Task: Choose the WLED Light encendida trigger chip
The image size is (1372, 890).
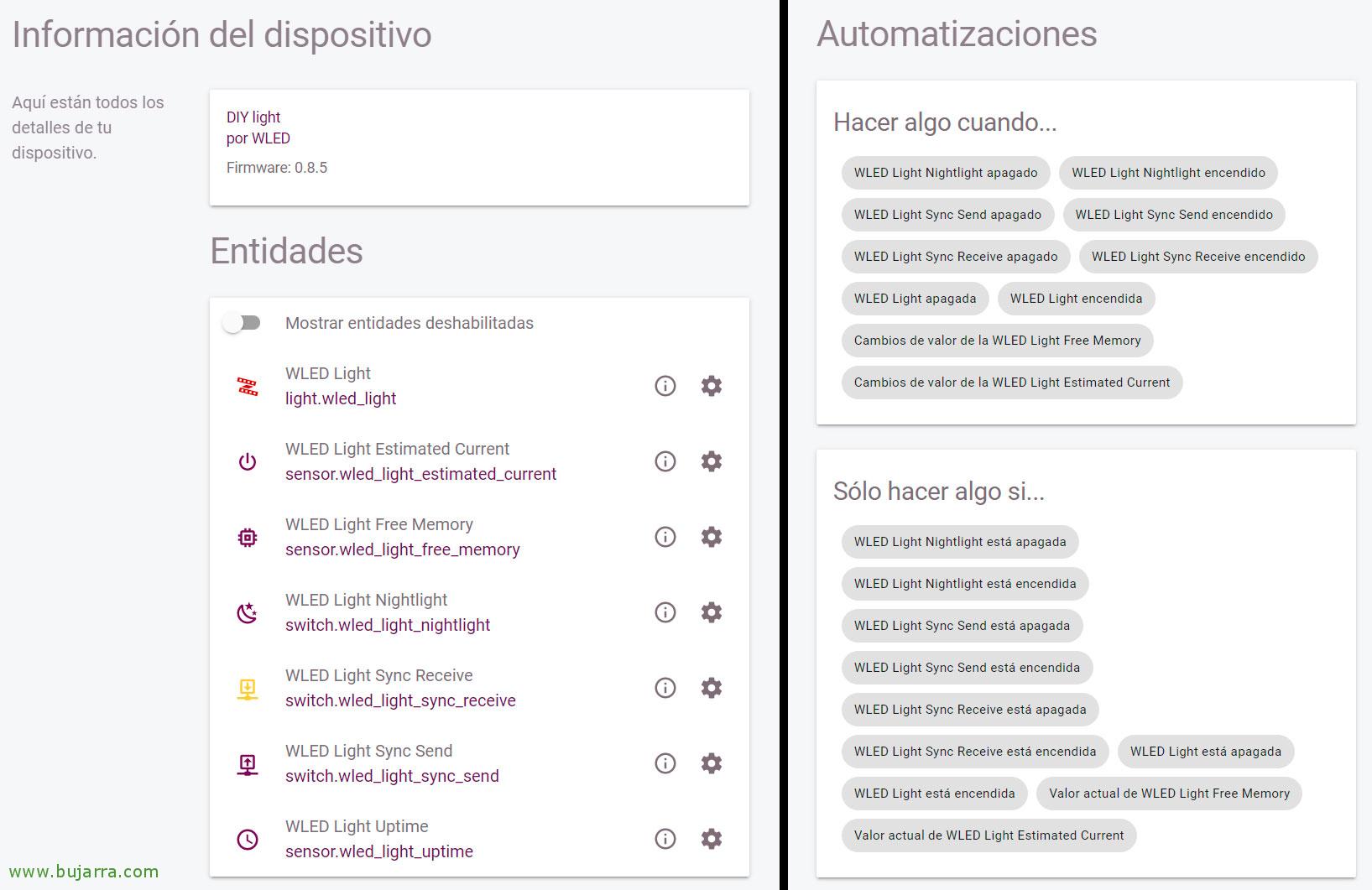Action: pos(1076,299)
